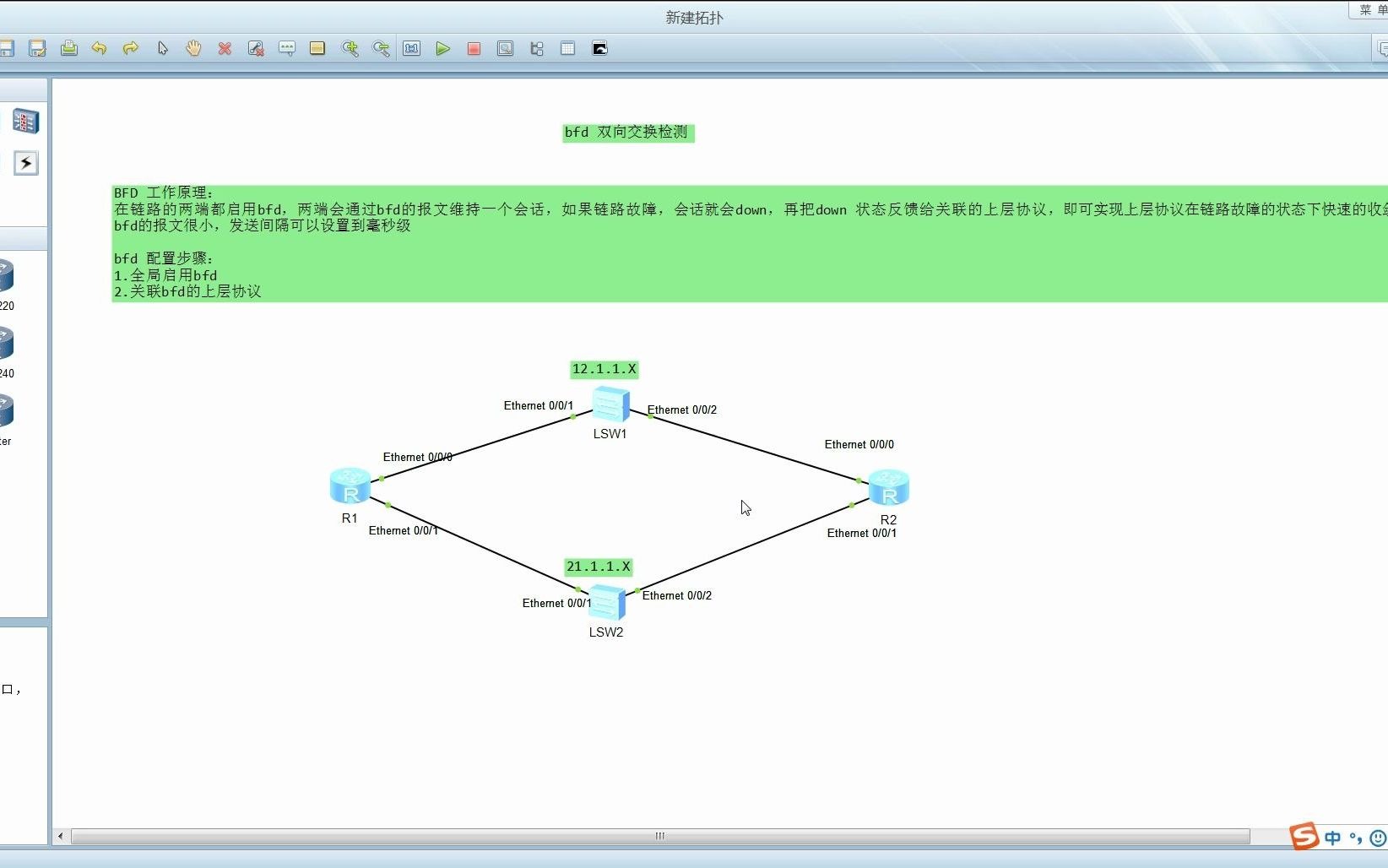Click LSW1's Ethernet 0/0/1 port label

coord(539,405)
